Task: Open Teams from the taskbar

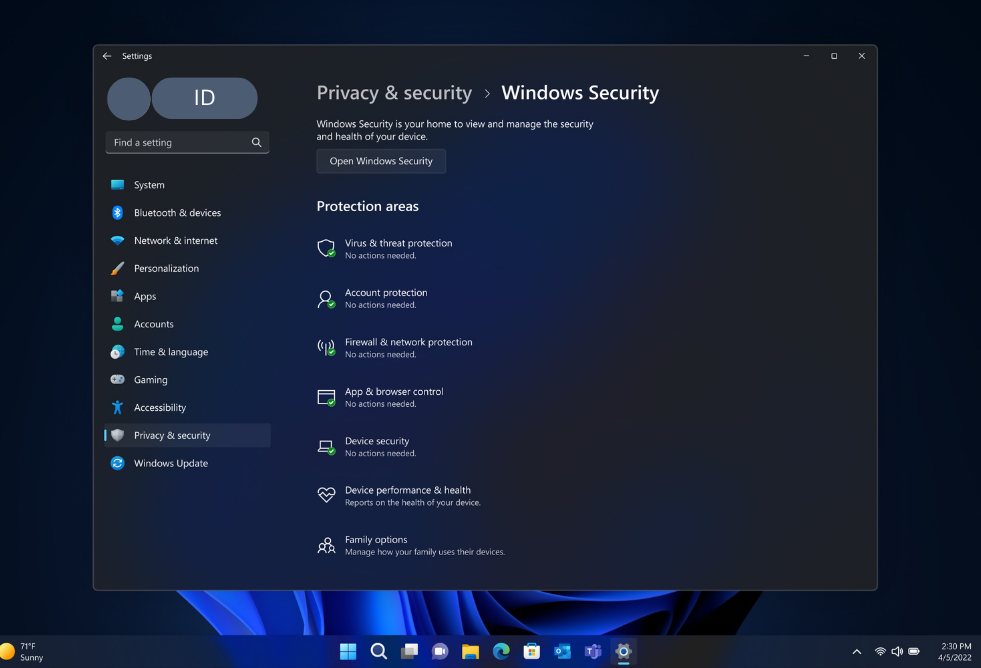Action: click(593, 652)
